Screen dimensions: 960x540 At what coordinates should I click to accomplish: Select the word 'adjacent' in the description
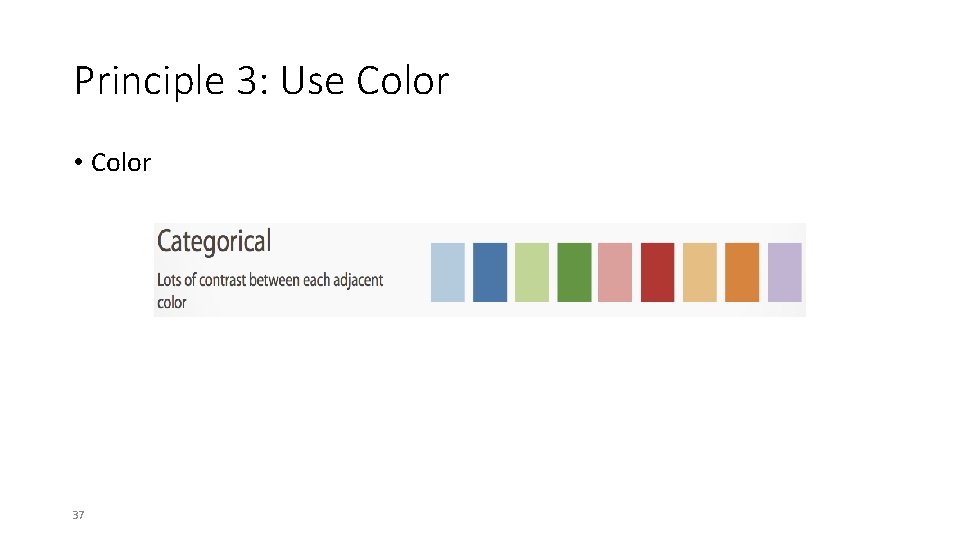[358, 280]
